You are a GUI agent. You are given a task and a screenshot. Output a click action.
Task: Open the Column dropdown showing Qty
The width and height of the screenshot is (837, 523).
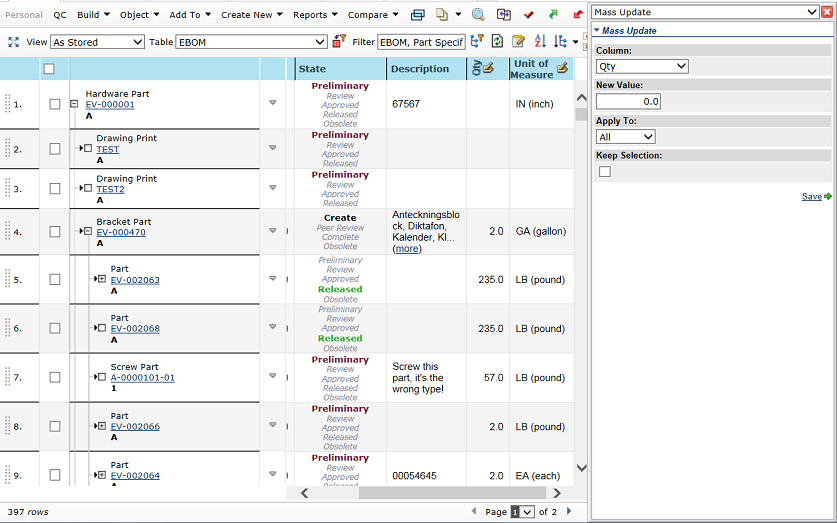(x=642, y=66)
